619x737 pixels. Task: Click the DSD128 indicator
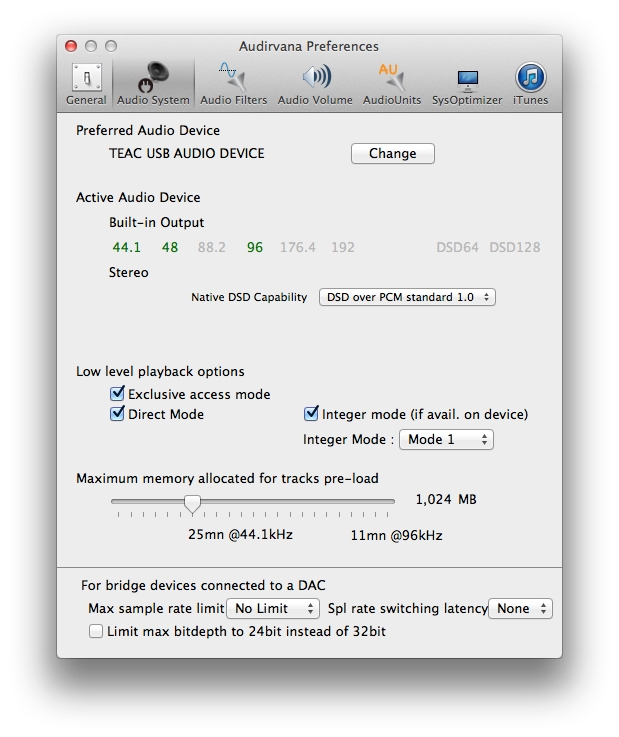(x=515, y=247)
